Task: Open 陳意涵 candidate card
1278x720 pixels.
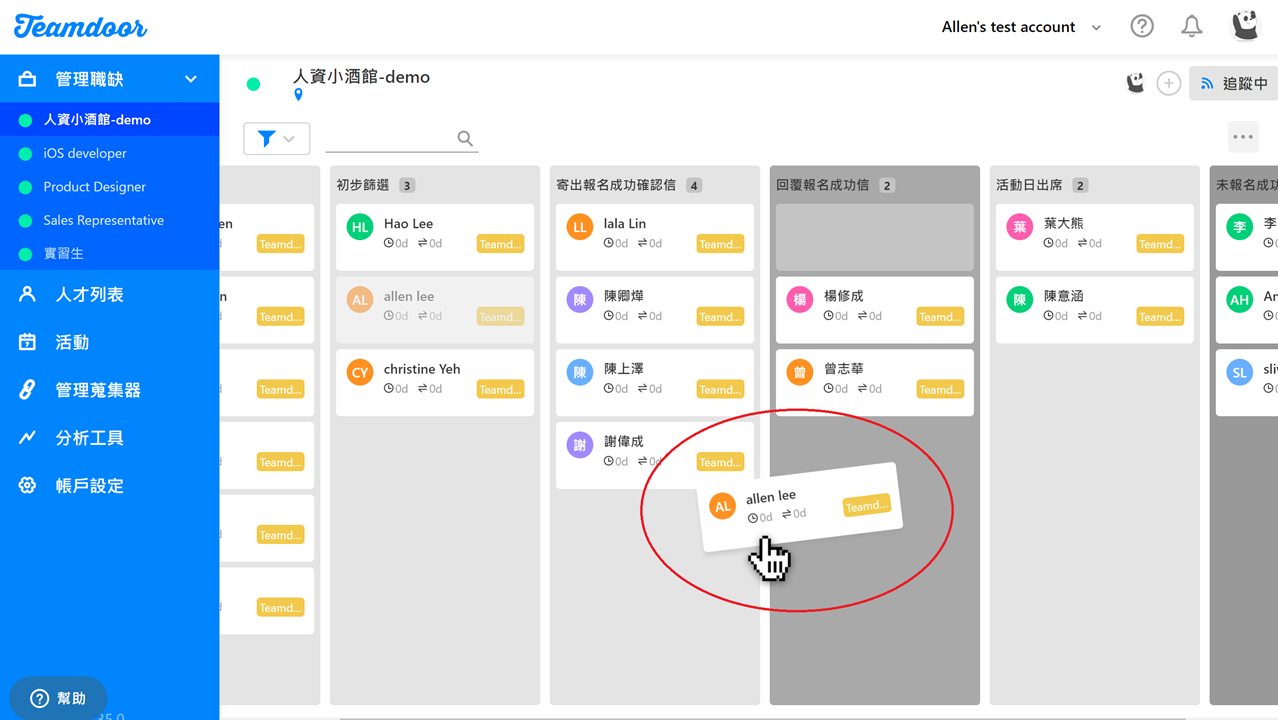Action: point(1094,310)
